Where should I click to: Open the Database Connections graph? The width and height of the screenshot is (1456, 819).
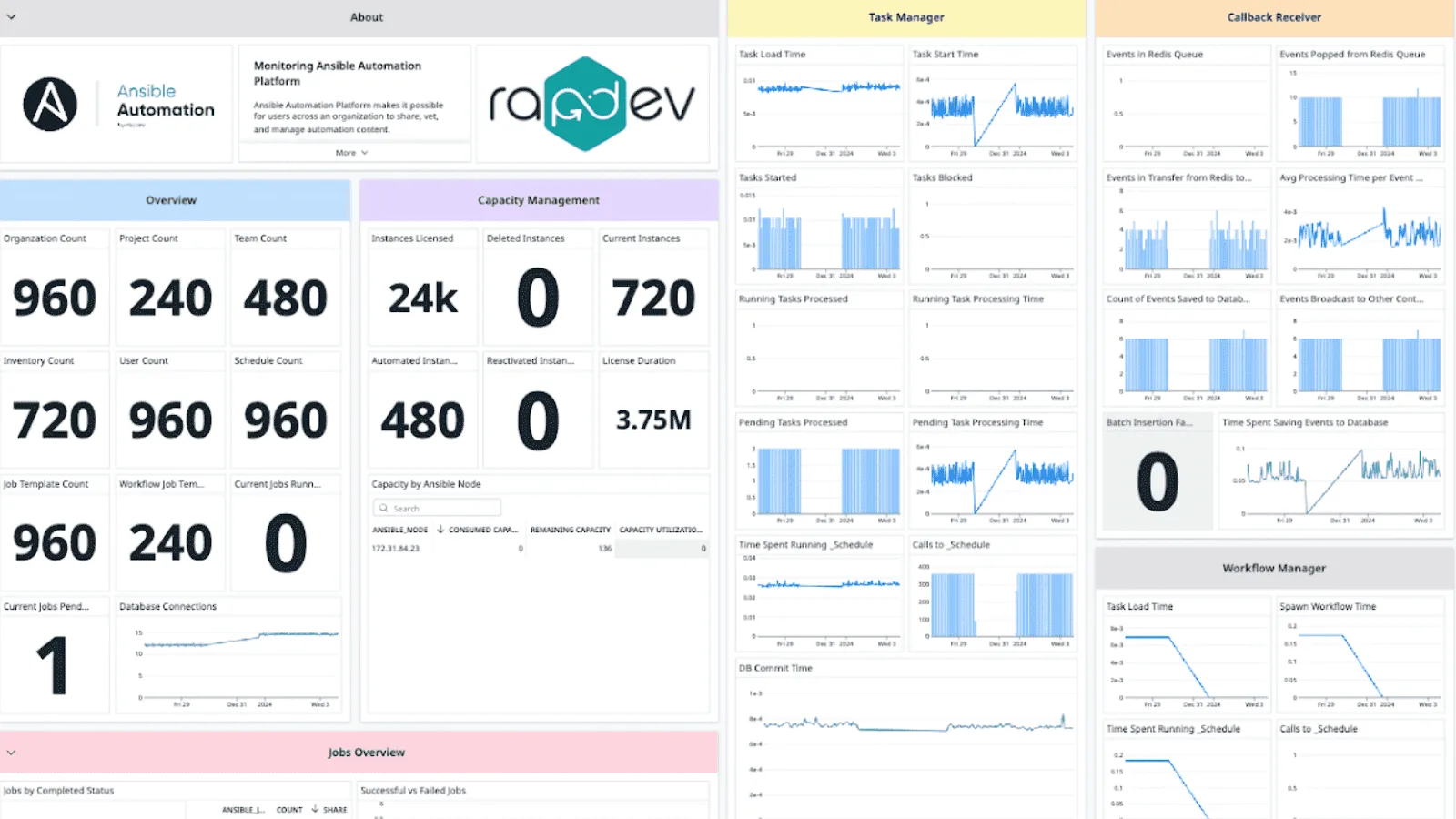(228, 666)
